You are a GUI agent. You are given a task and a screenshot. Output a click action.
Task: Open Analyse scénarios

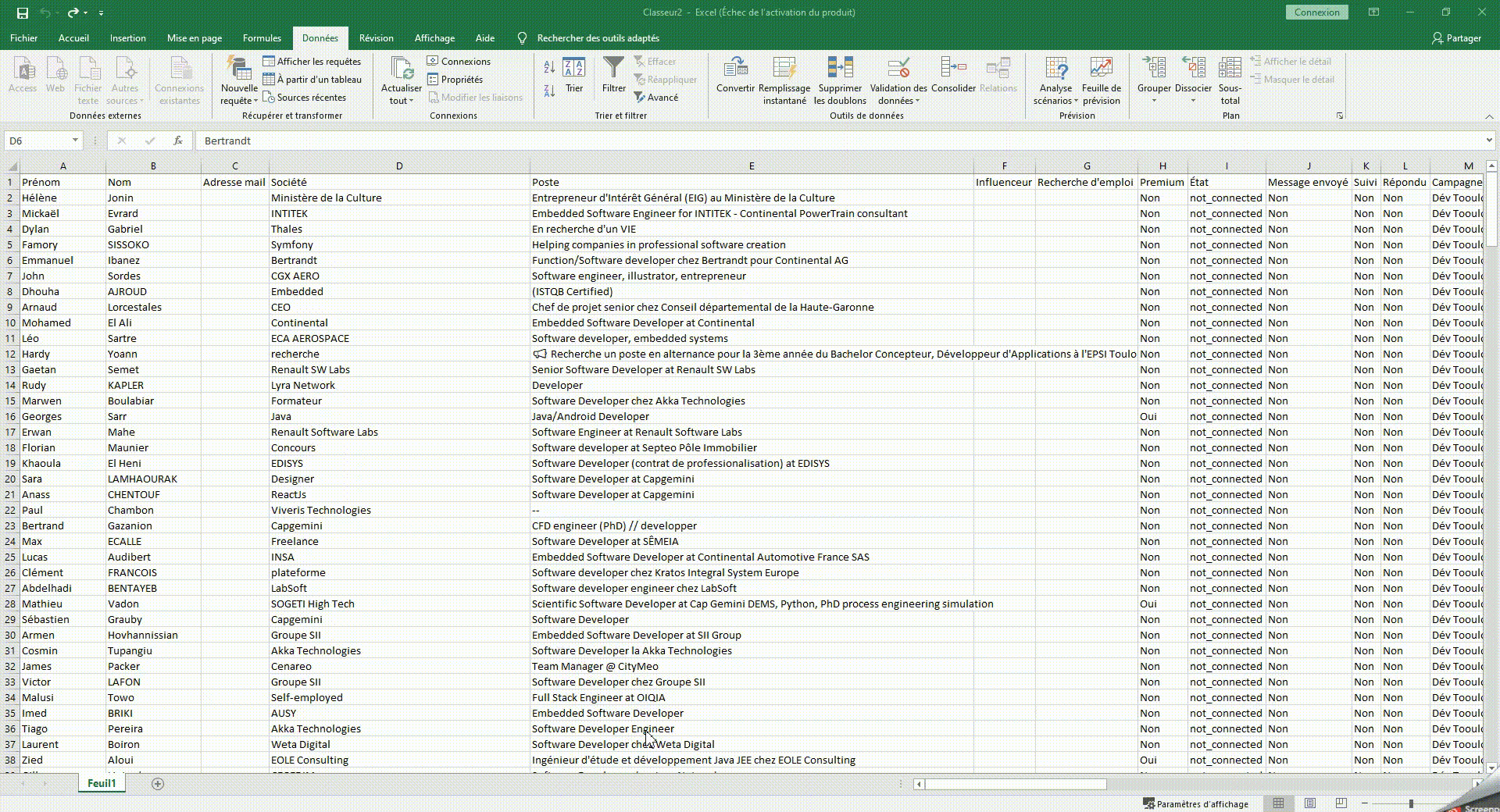tap(1055, 80)
